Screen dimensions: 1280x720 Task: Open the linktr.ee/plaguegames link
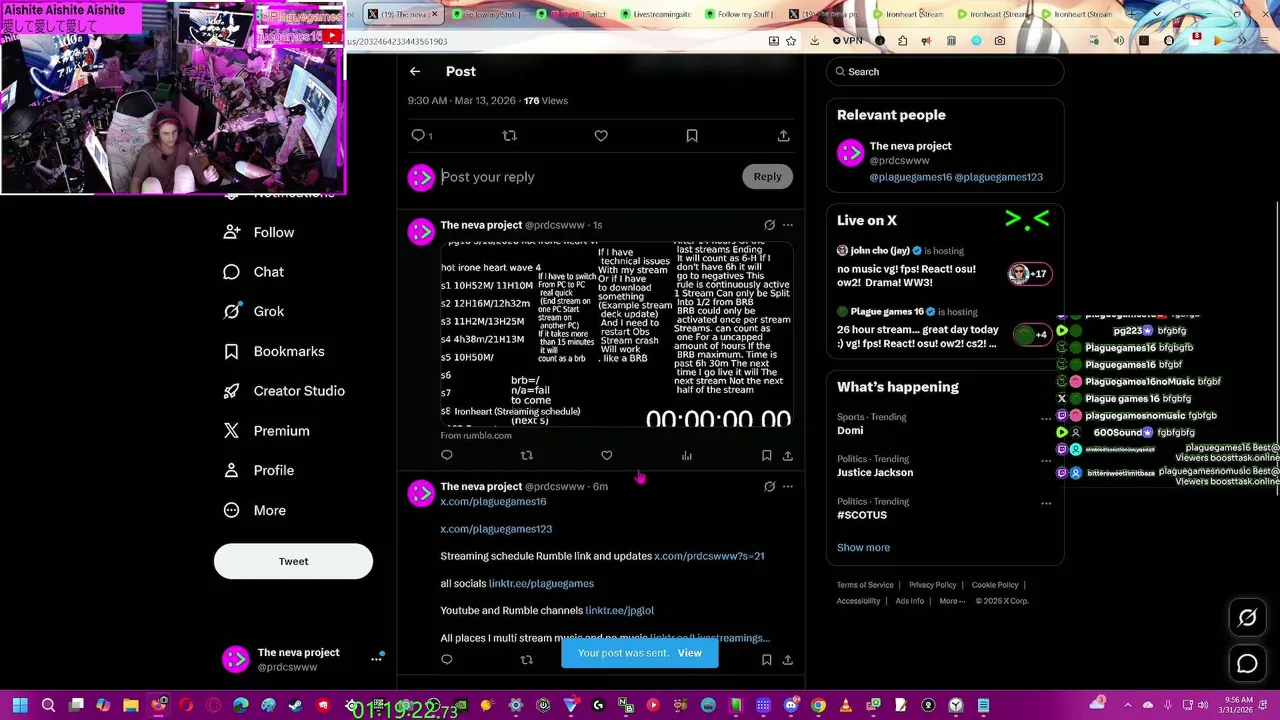pyautogui.click(x=541, y=583)
